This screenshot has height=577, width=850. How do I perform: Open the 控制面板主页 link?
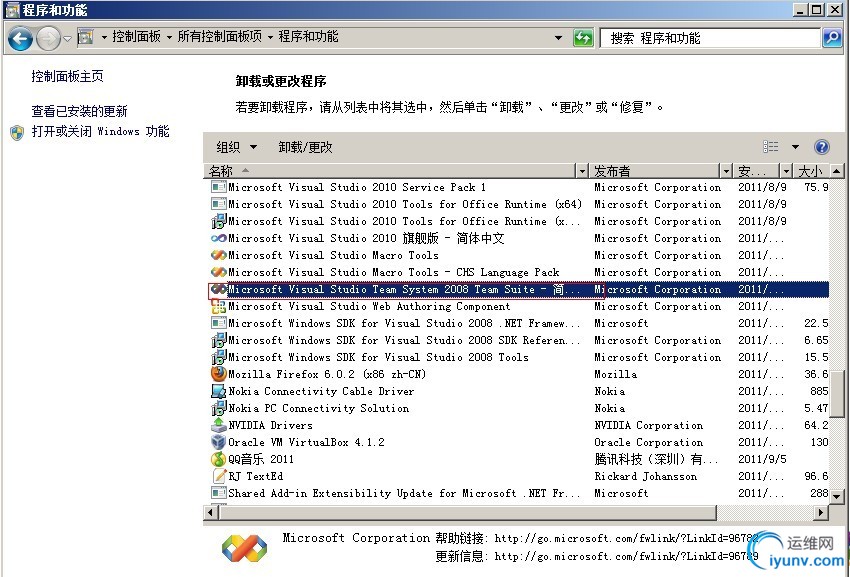(x=67, y=76)
